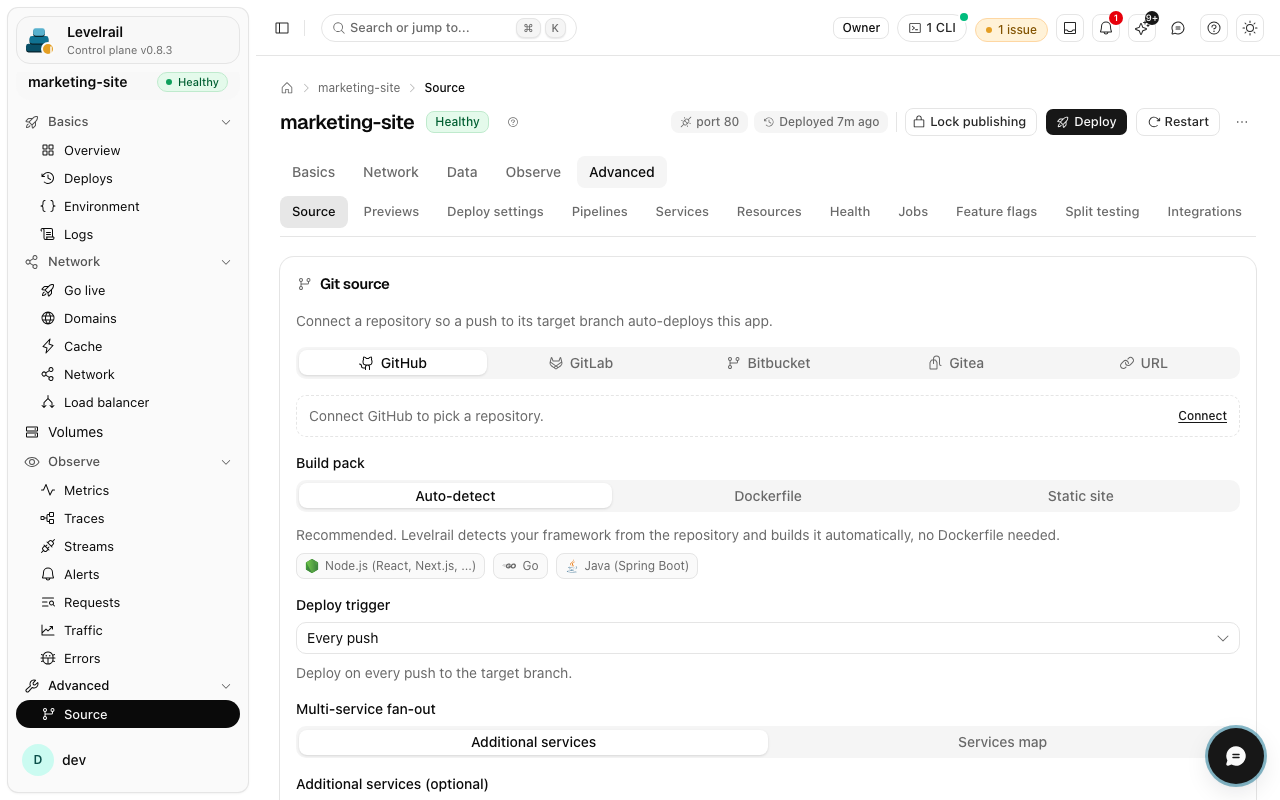Open the Feature flags sub-tab

pyautogui.click(x=996, y=212)
